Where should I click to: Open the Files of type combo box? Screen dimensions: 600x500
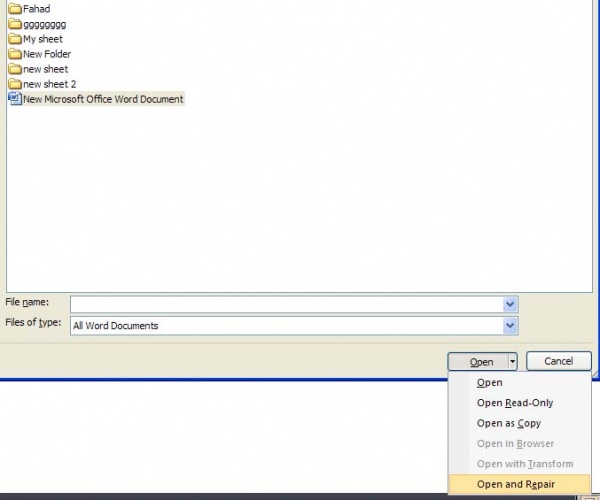294,326
